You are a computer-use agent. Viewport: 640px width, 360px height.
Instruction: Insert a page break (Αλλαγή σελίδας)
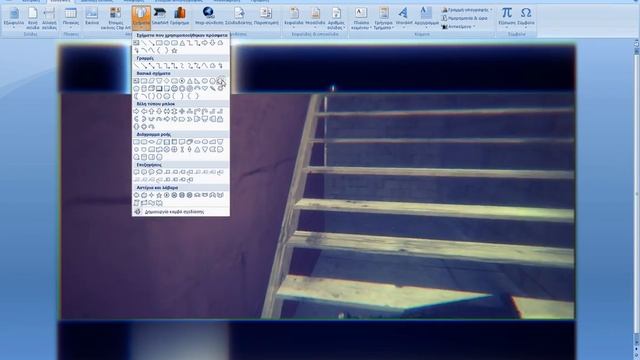(49, 19)
